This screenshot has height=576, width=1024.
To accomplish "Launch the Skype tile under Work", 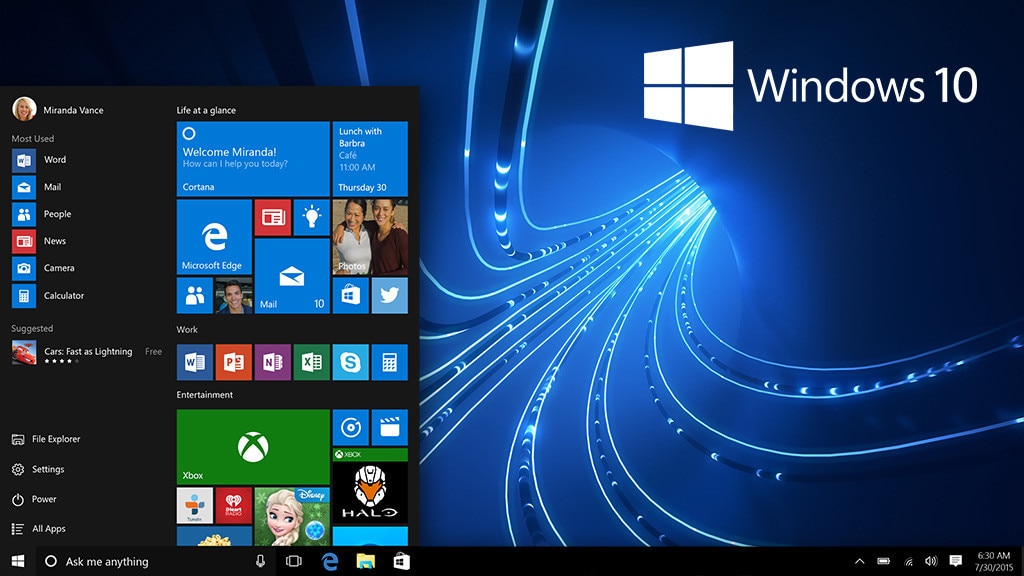I will (351, 362).
